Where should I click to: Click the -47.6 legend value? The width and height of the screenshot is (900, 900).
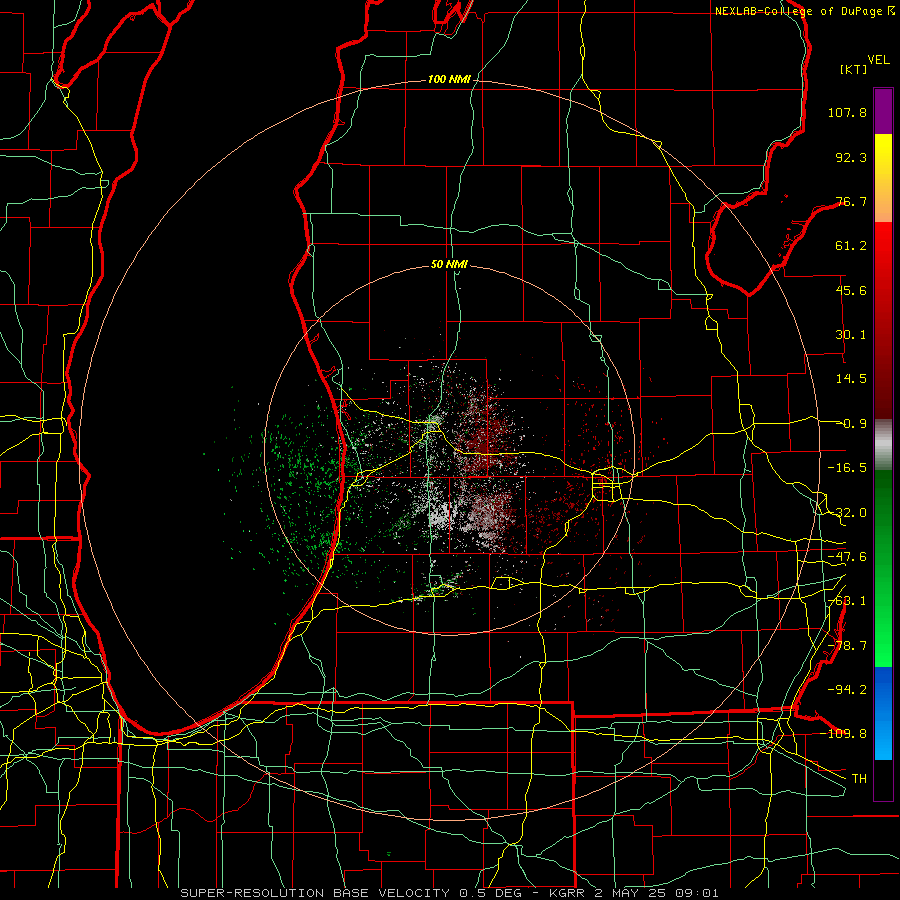click(847, 557)
